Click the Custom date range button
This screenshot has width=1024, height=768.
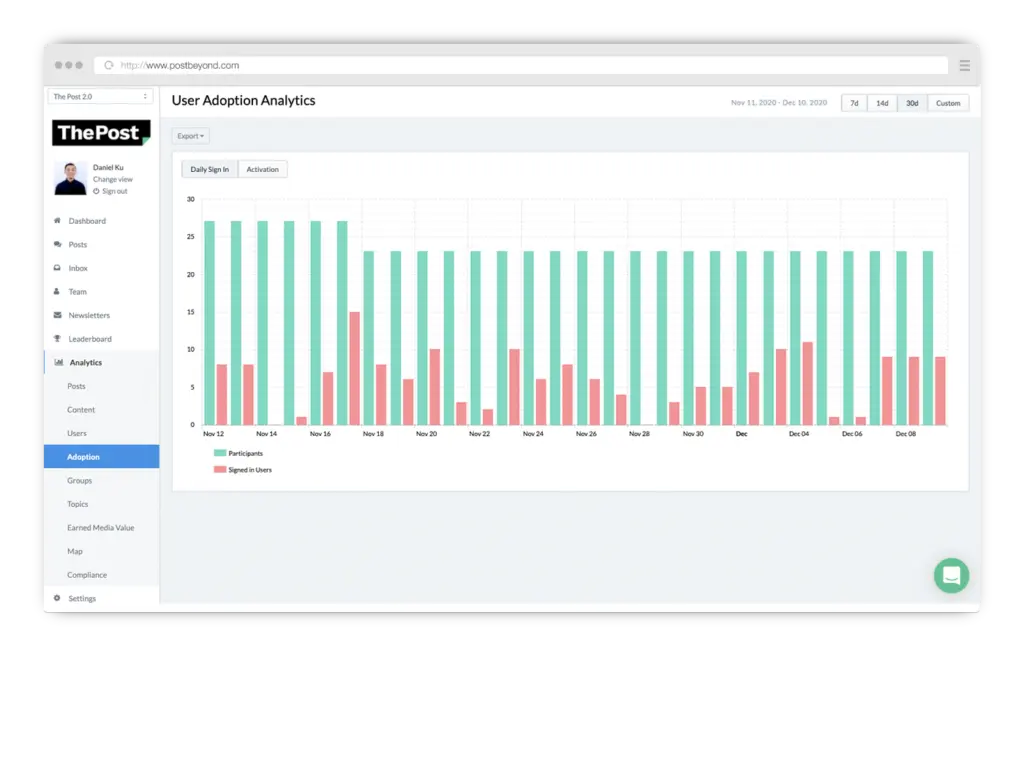click(948, 103)
